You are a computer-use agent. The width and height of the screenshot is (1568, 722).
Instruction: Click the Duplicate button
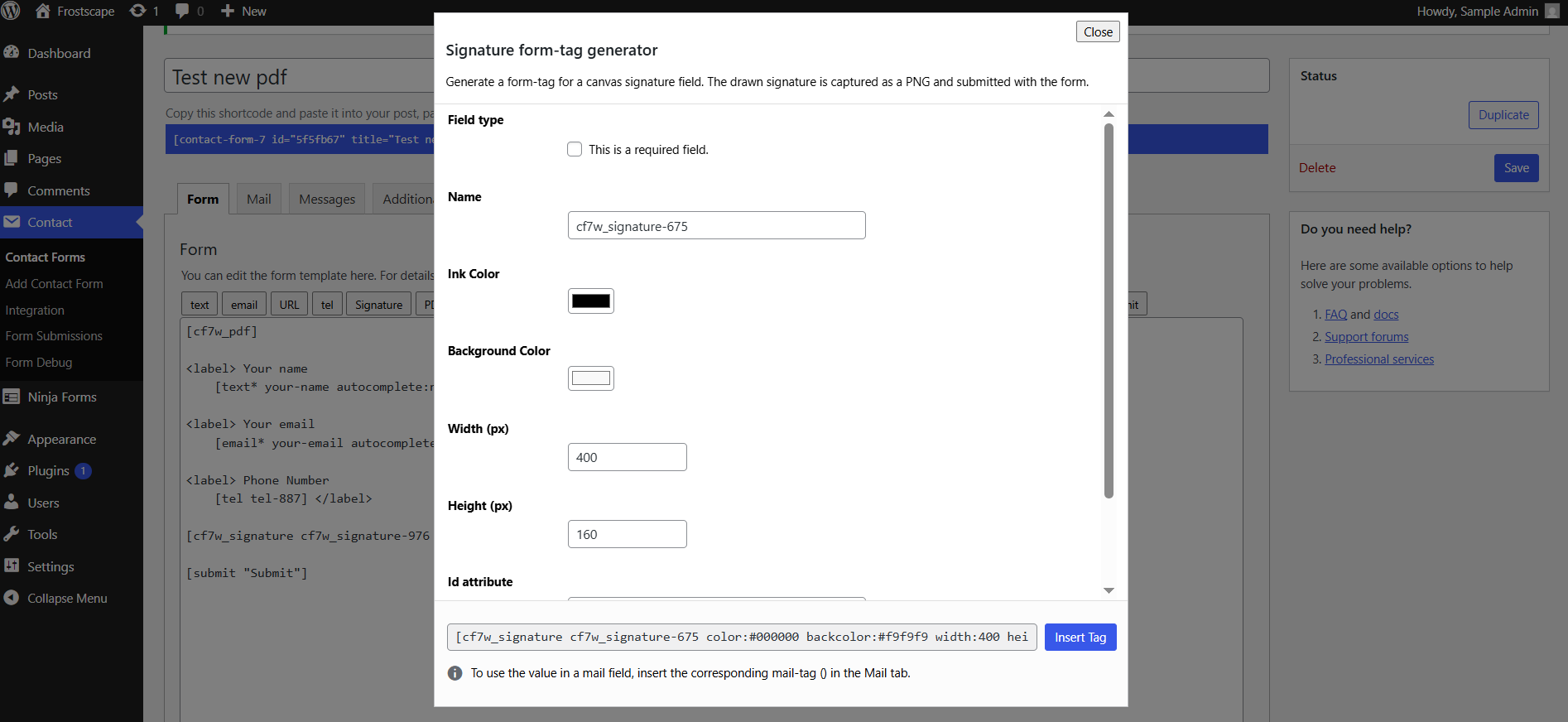click(1503, 115)
